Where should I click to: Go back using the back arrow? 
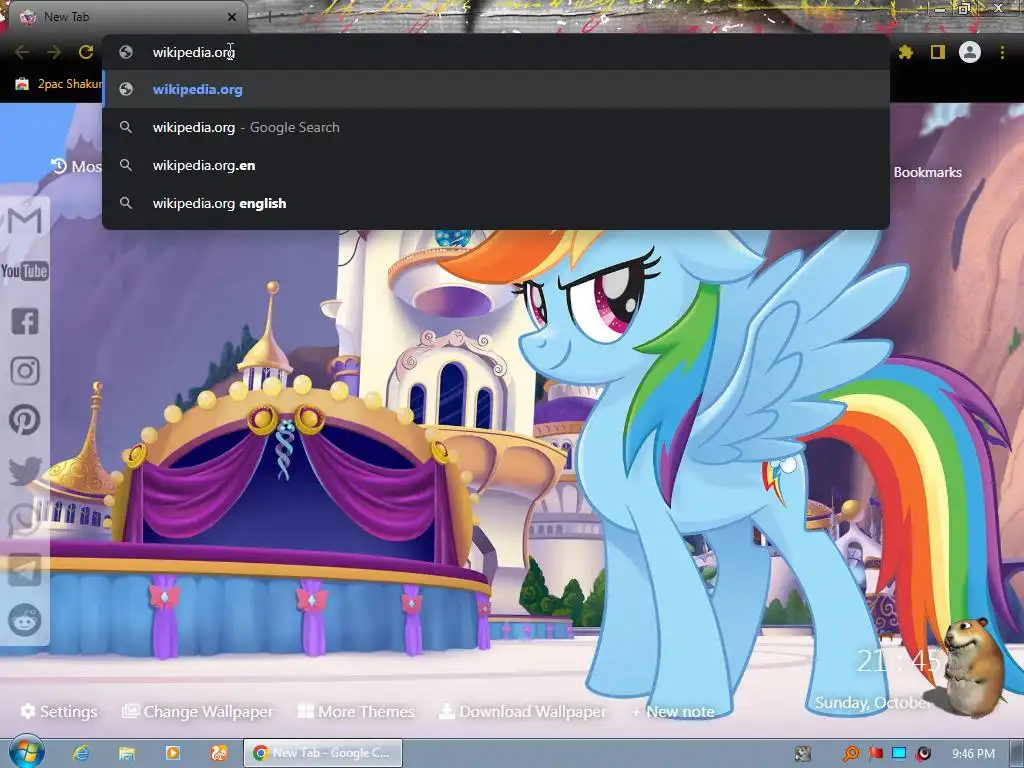(22, 52)
